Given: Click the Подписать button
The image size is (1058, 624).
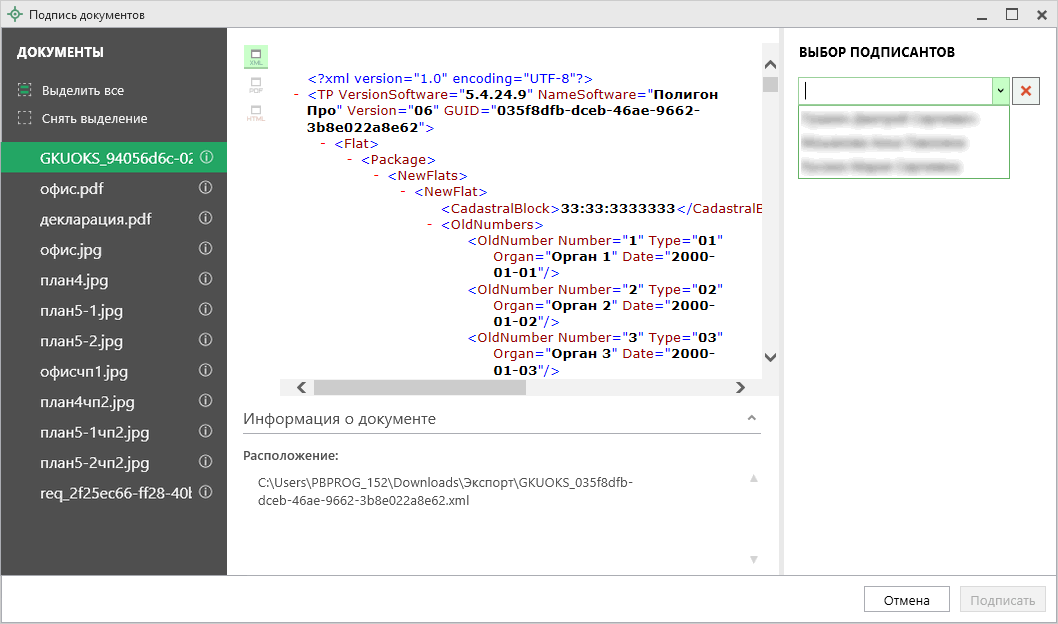Looking at the screenshot, I should [1002, 600].
